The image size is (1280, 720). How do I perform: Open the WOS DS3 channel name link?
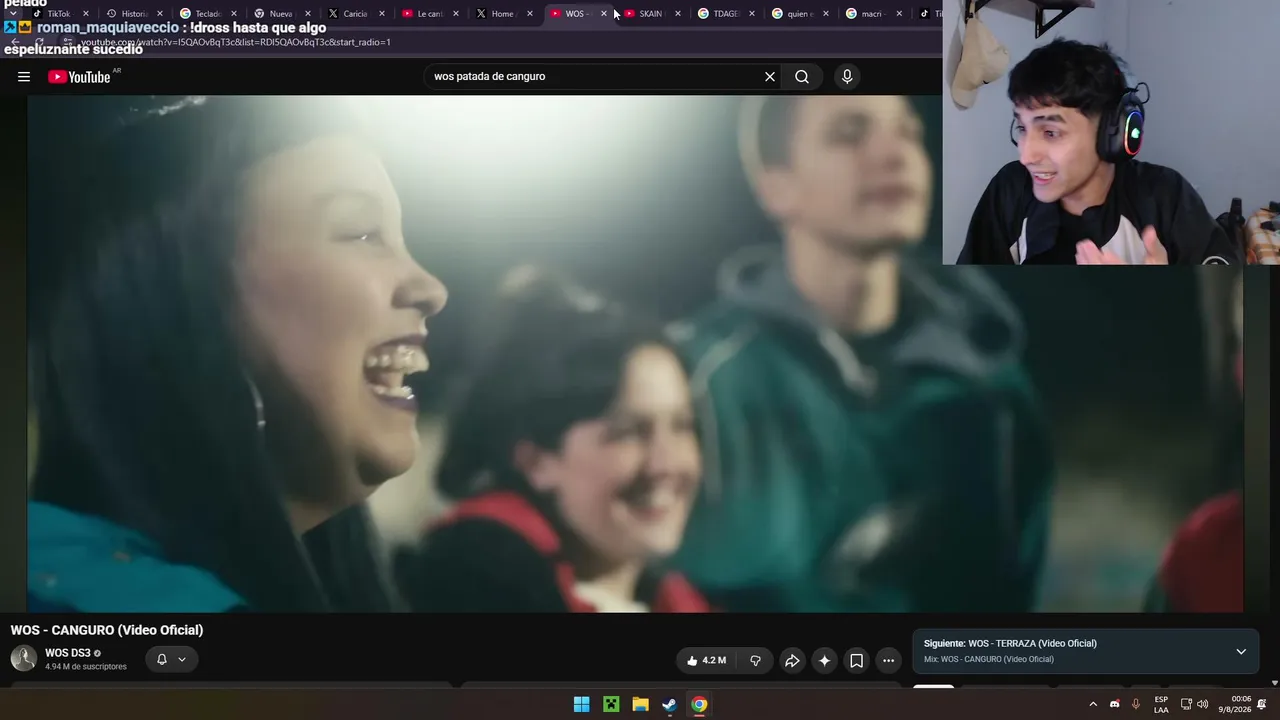click(x=67, y=653)
